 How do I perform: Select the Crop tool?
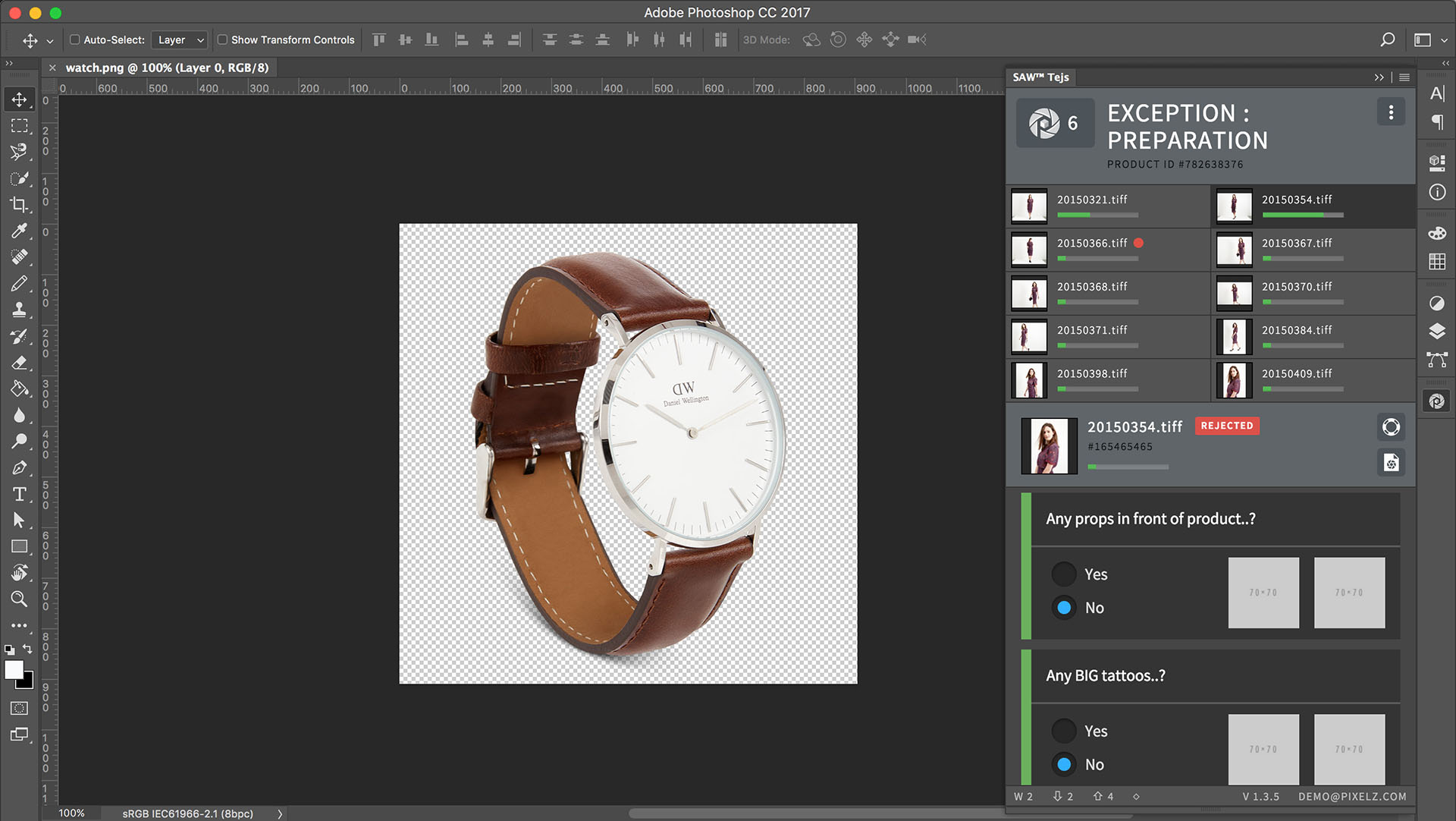pyautogui.click(x=19, y=204)
